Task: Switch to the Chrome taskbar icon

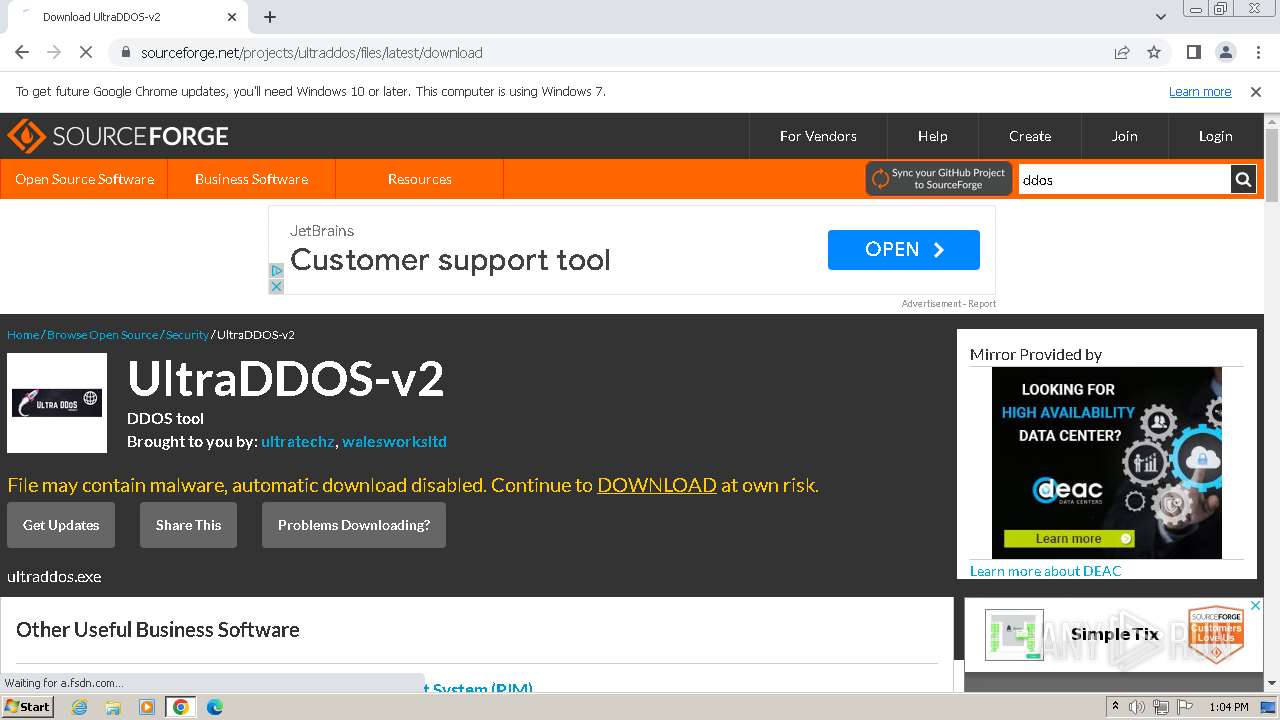Action: 180,707
